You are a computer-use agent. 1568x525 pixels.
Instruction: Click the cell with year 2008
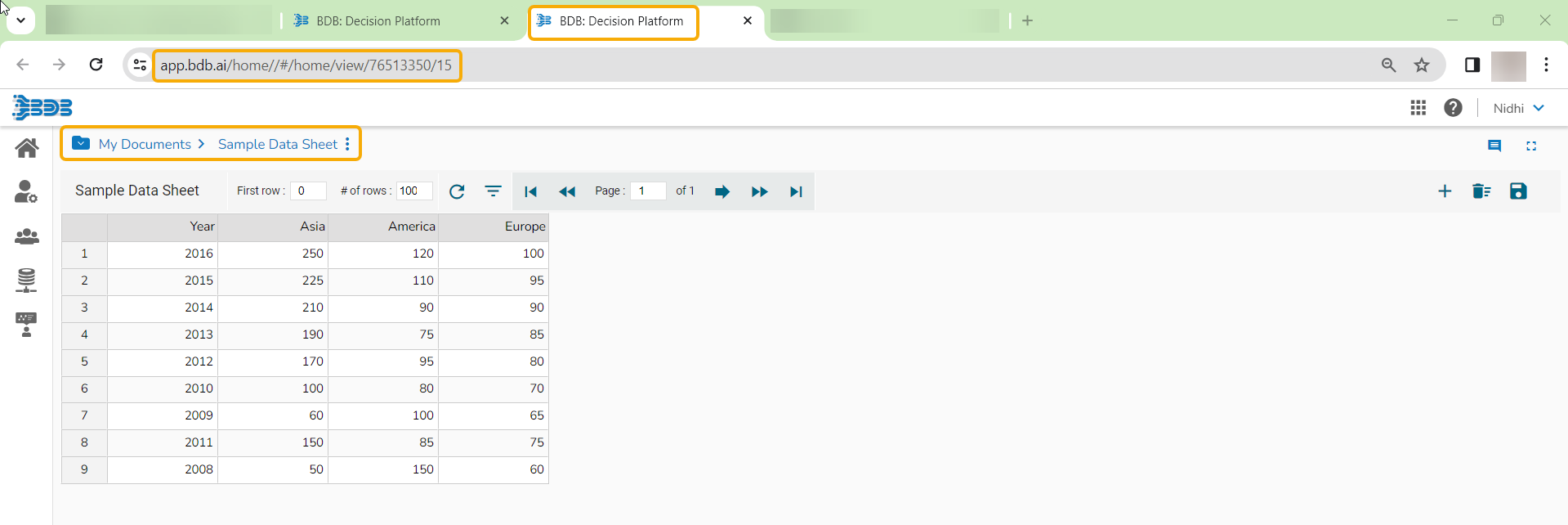click(x=163, y=469)
